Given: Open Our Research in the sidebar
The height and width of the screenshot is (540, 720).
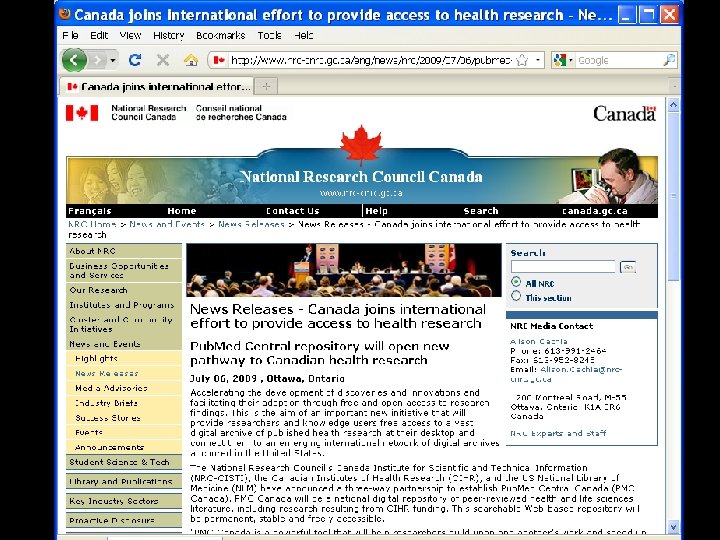Looking at the screenshot, I should click(x=124, y=290).
